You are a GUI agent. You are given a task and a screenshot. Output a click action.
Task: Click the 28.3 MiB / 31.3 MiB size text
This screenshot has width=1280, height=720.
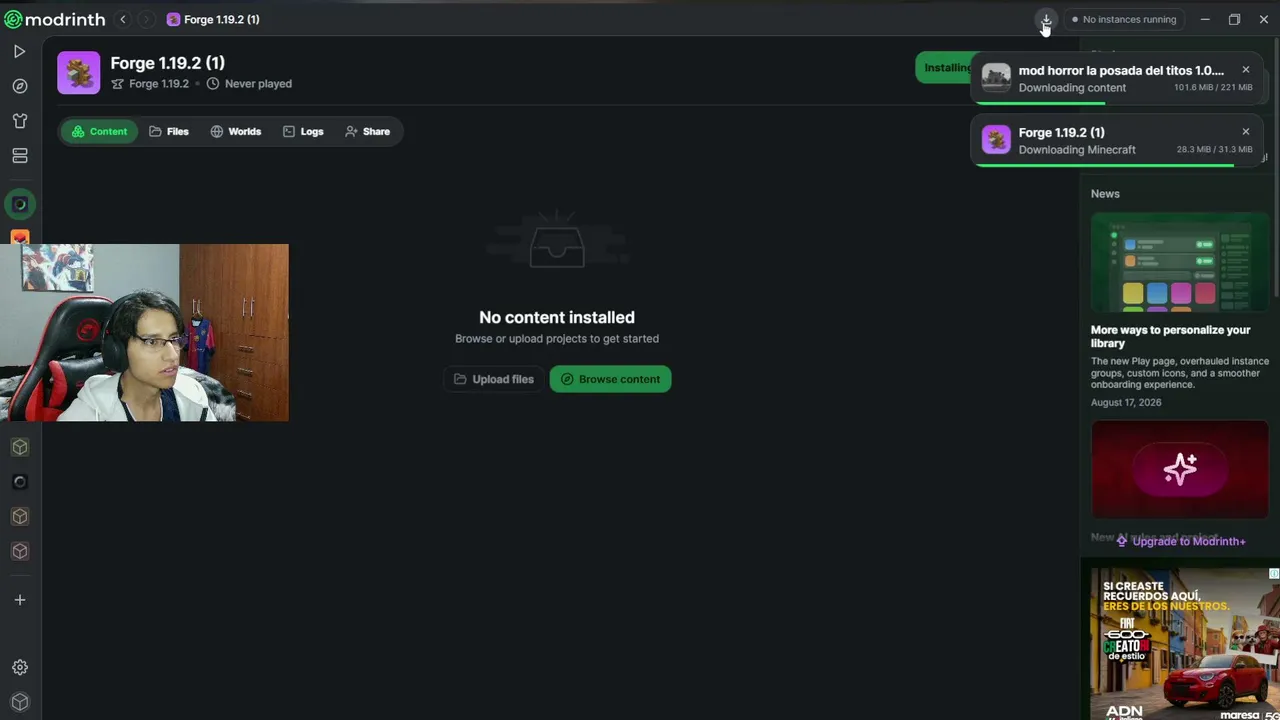1214,150
